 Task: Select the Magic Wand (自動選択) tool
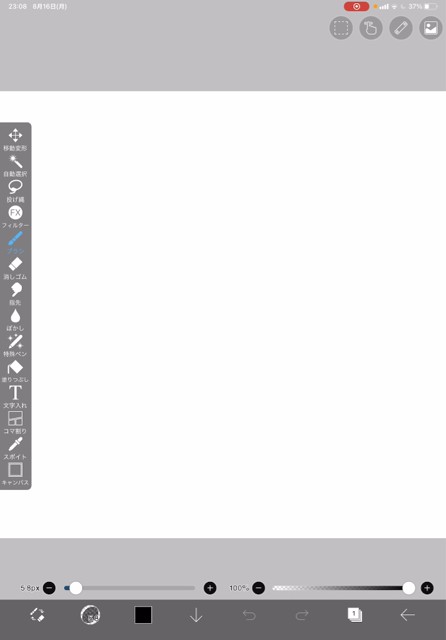pos(15,165)
